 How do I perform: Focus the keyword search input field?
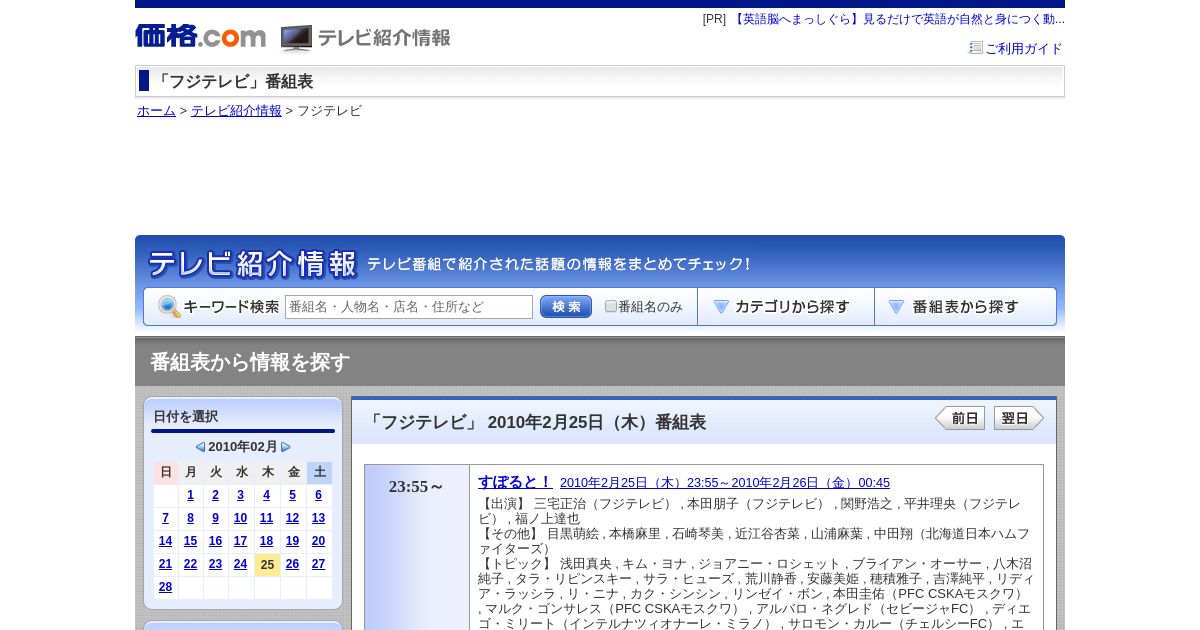pos(409,307)
